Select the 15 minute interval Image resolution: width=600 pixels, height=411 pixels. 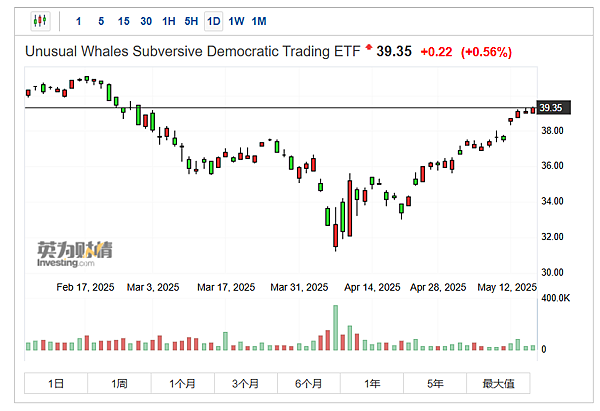(x=124, y=21)
